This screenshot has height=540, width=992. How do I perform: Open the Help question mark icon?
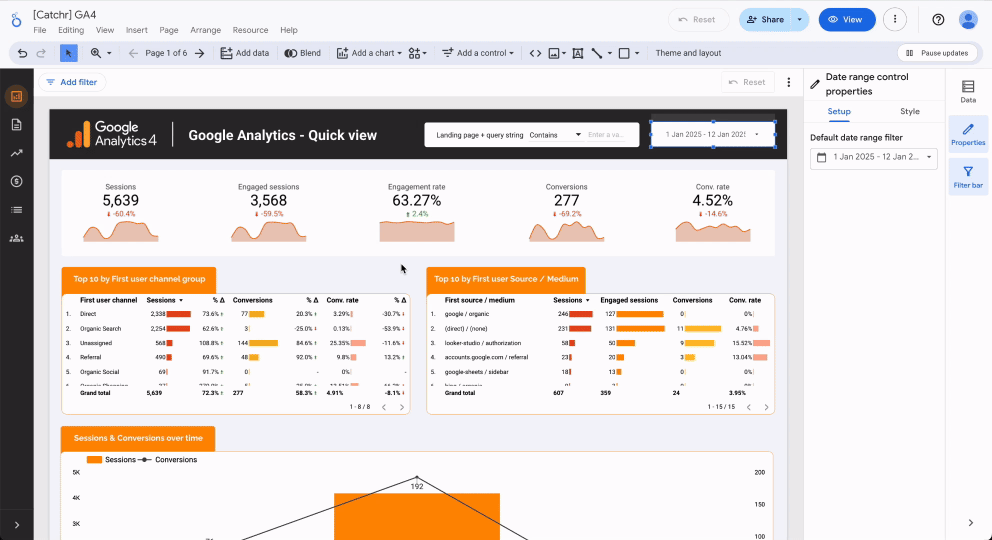pyautogui.click(x=938, y=20)
